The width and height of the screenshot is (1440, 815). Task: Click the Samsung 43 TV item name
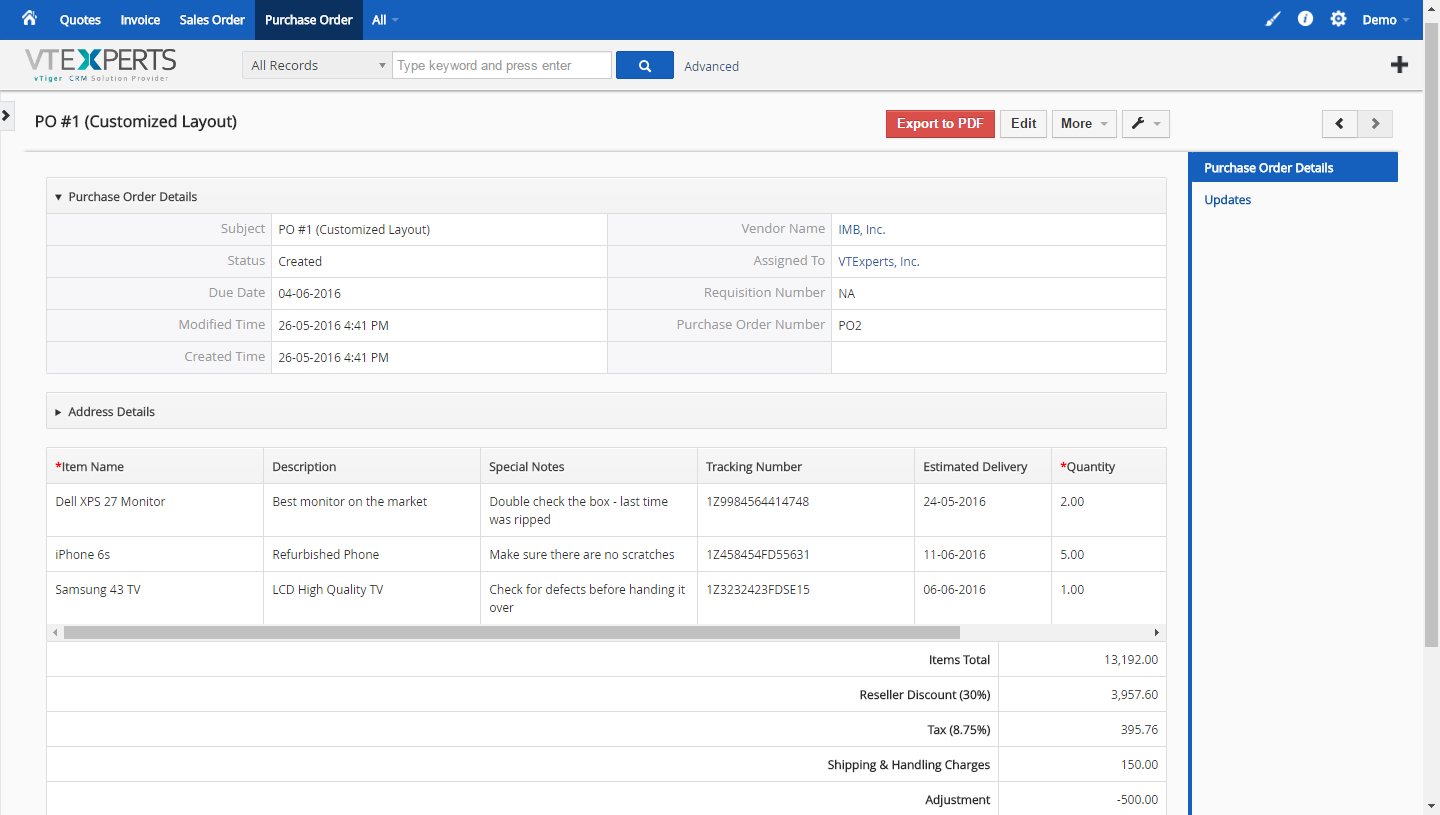[98, 590]
